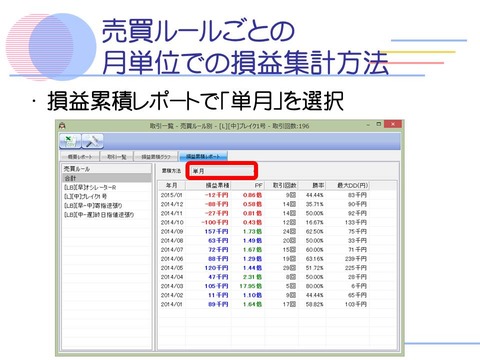The image size is (480, 360).
Task: Sort by the 最大DD(円) column header
Action: [348, 185]
